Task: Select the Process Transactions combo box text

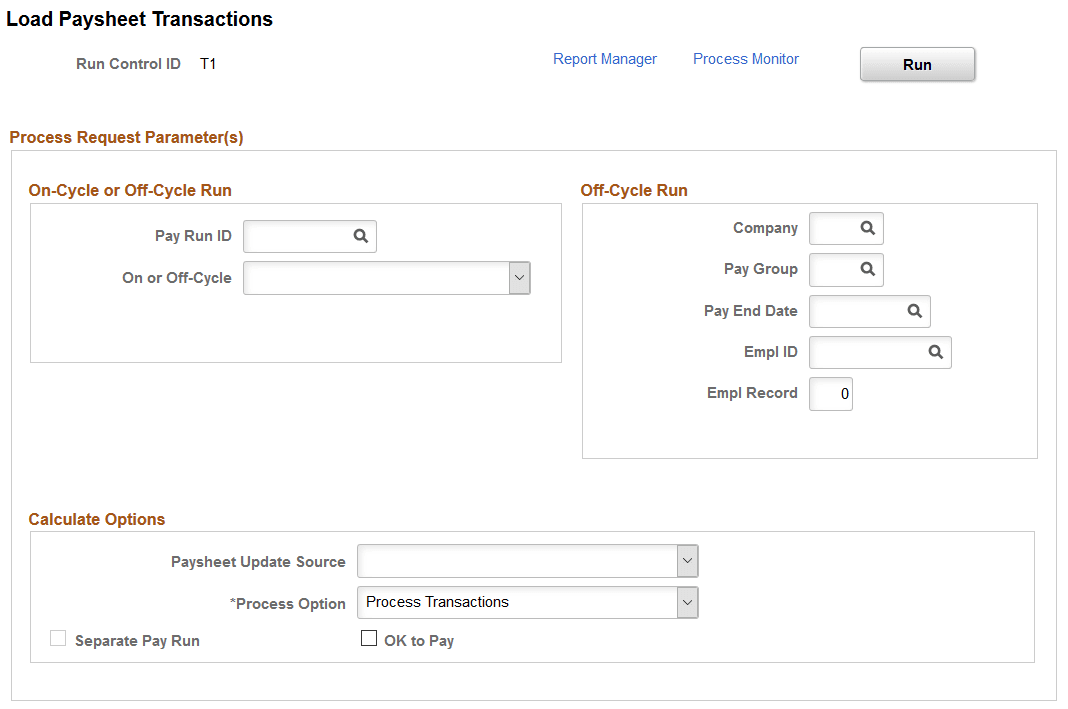Action: tap(520, 602)
